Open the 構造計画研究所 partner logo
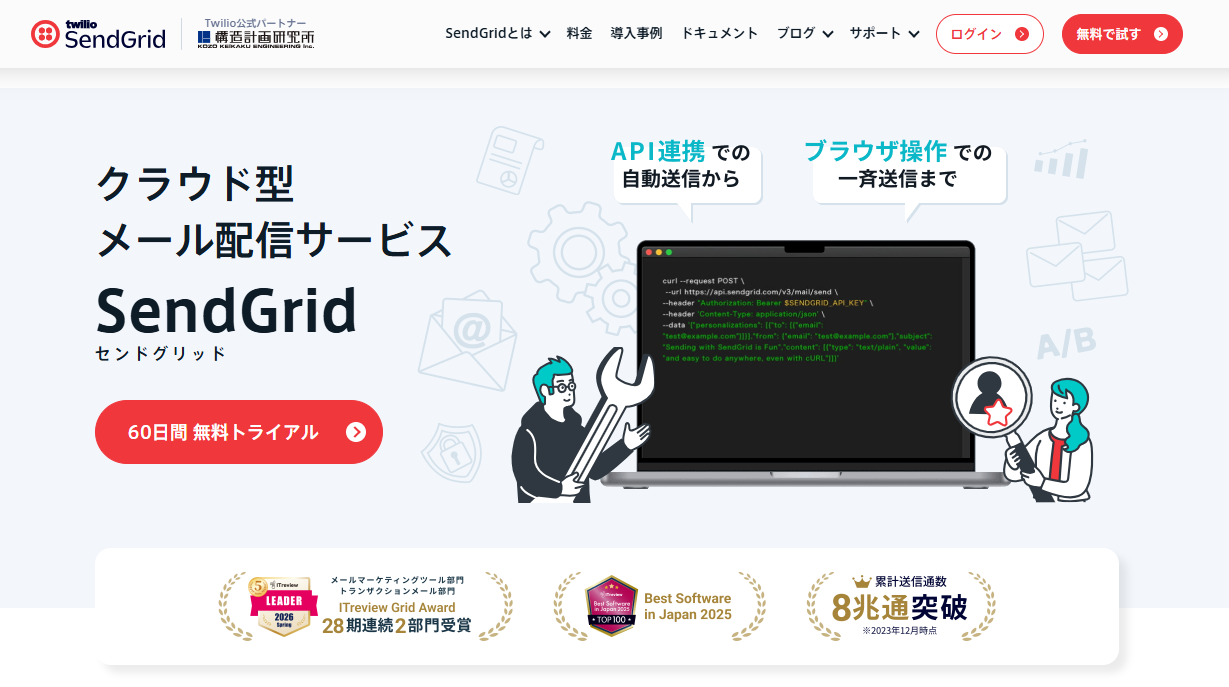This screenshot has height=687, width=1229. pyautogui.click(x=256, y=39)
